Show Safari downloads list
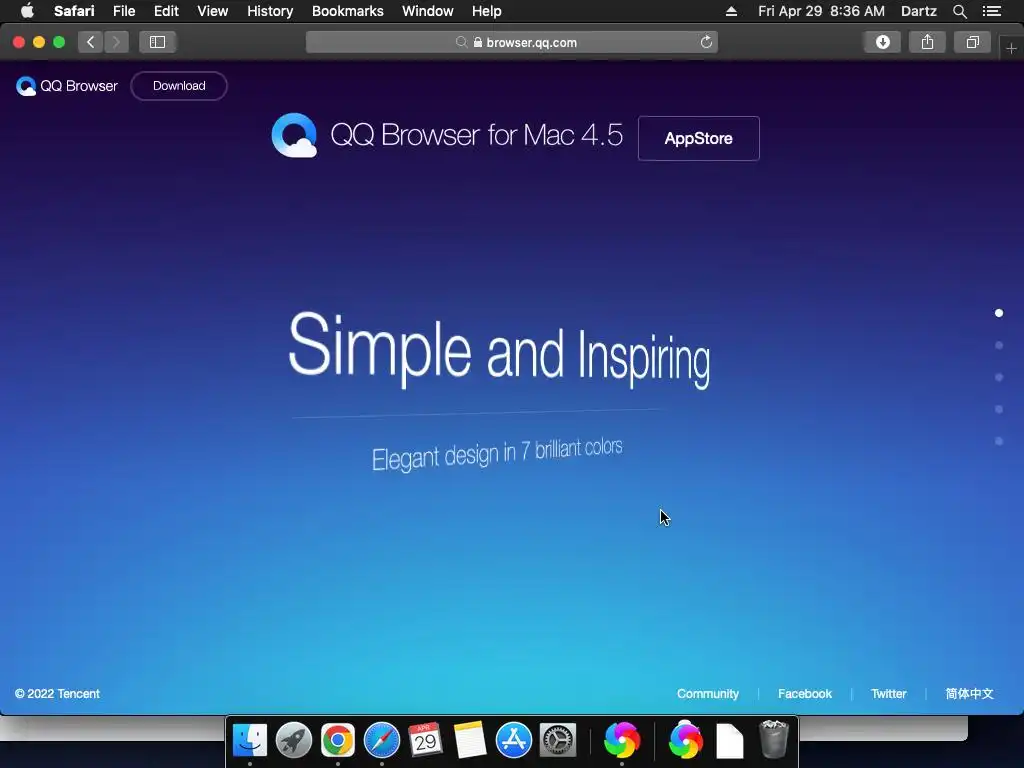Image resolution: width=1024 pixels, height=768 pixels. (882, 42)
